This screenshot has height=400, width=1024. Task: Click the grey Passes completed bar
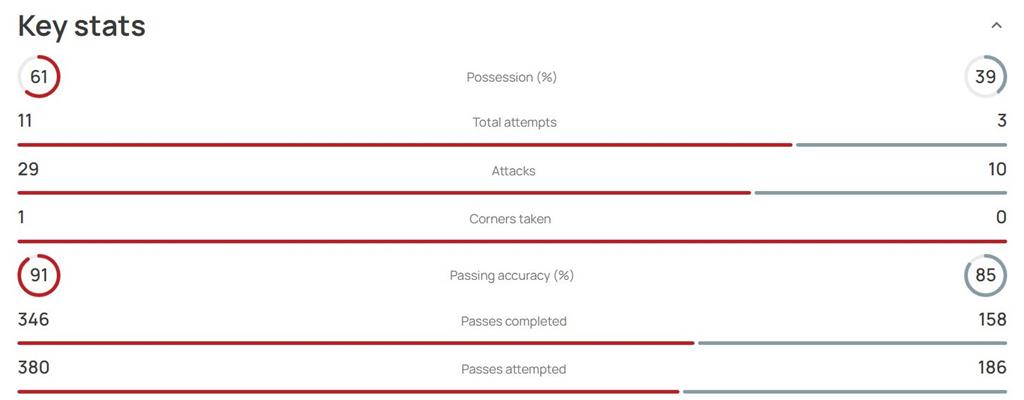pos(852,343)
